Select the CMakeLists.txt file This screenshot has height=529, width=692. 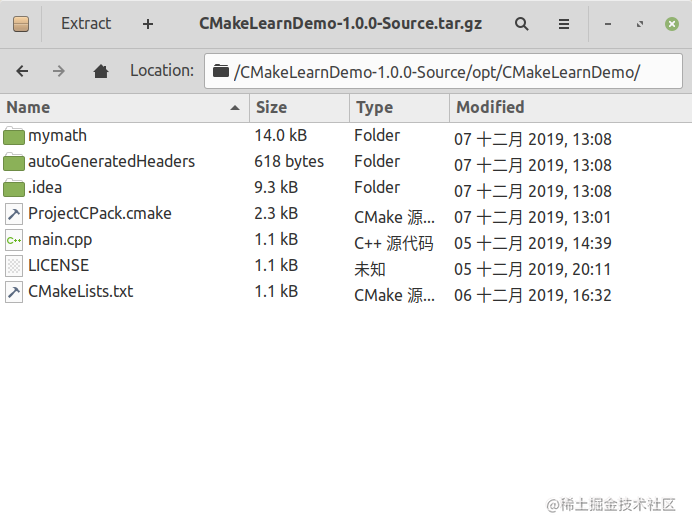pyautogui.click(x=80, y=292)
